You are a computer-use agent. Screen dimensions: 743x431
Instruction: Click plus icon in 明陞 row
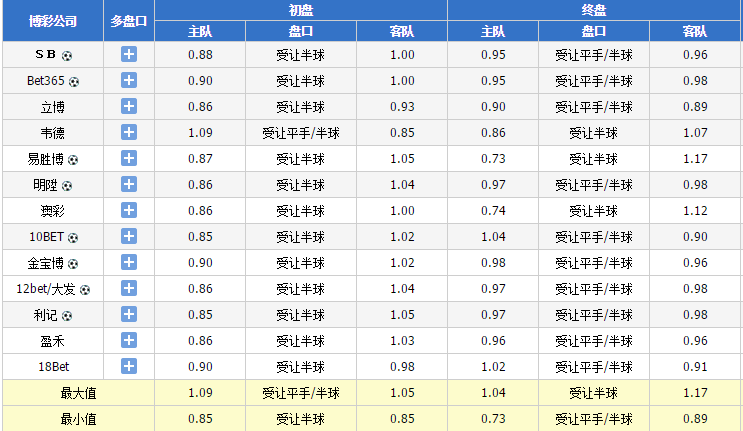pyautogui.click(x=129, y=184)
